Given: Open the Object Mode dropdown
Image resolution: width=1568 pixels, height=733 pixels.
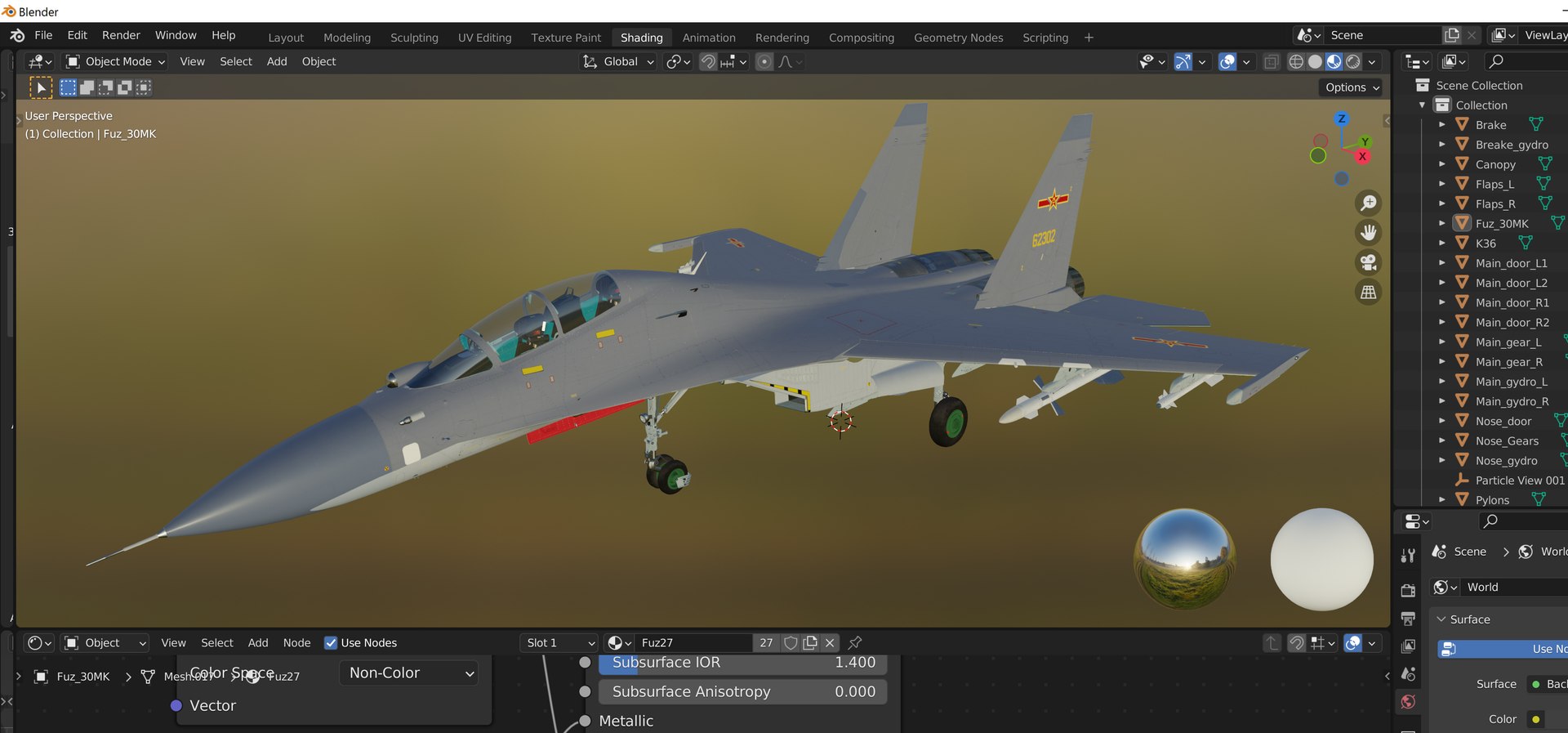Looking at the screenshot, I should [115, 62].
